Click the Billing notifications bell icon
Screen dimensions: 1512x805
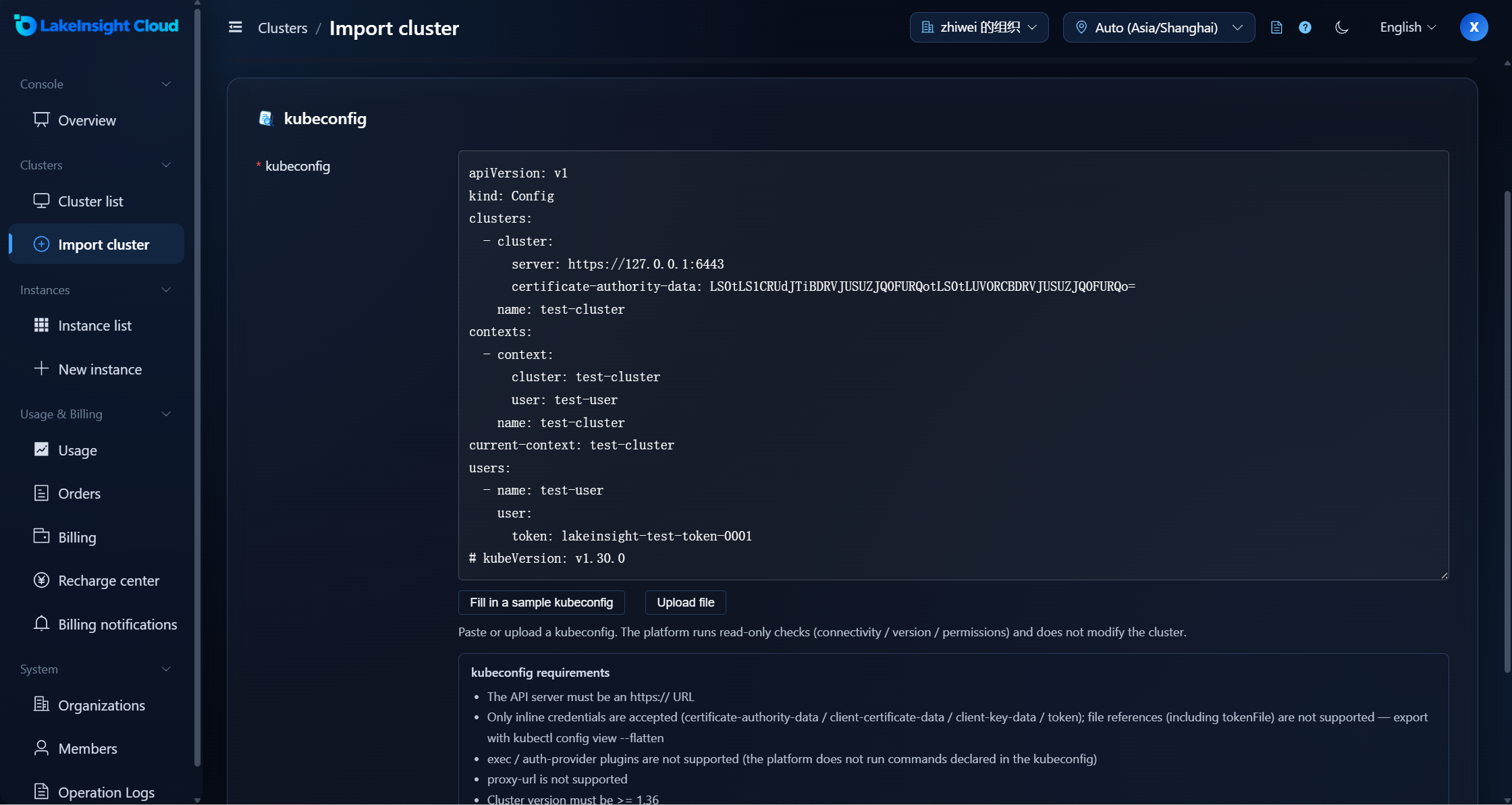click(41, 623)
